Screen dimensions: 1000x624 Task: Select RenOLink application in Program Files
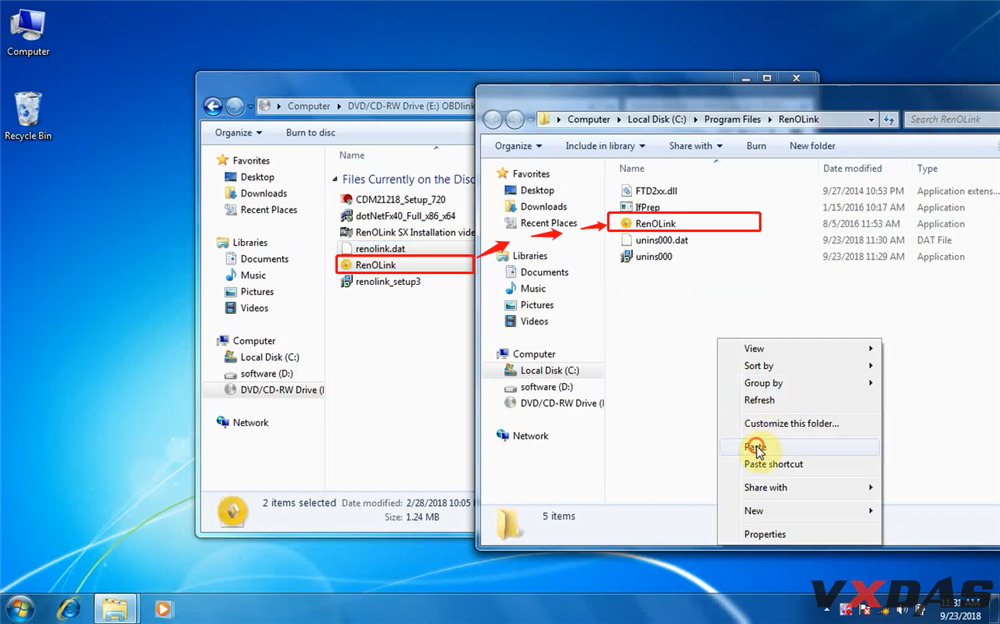[x=656, y=223]
